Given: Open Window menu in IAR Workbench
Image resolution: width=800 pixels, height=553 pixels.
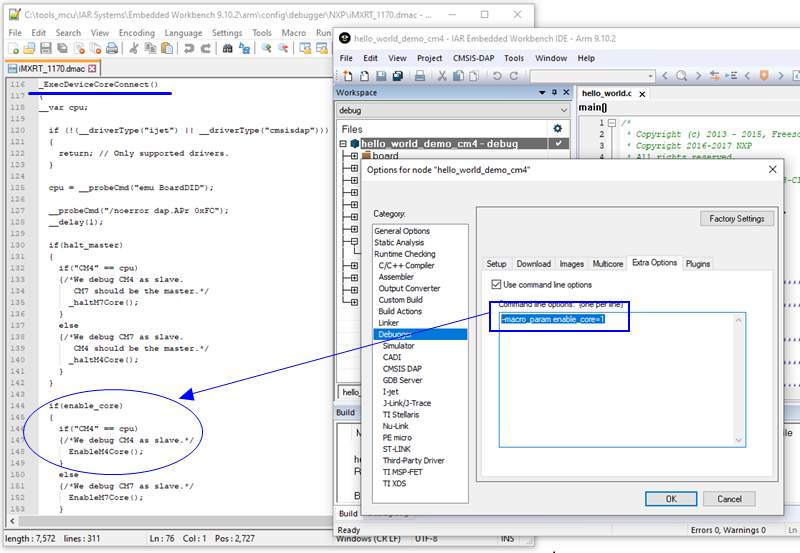Looking at the screenshot, I should [551, 58].
